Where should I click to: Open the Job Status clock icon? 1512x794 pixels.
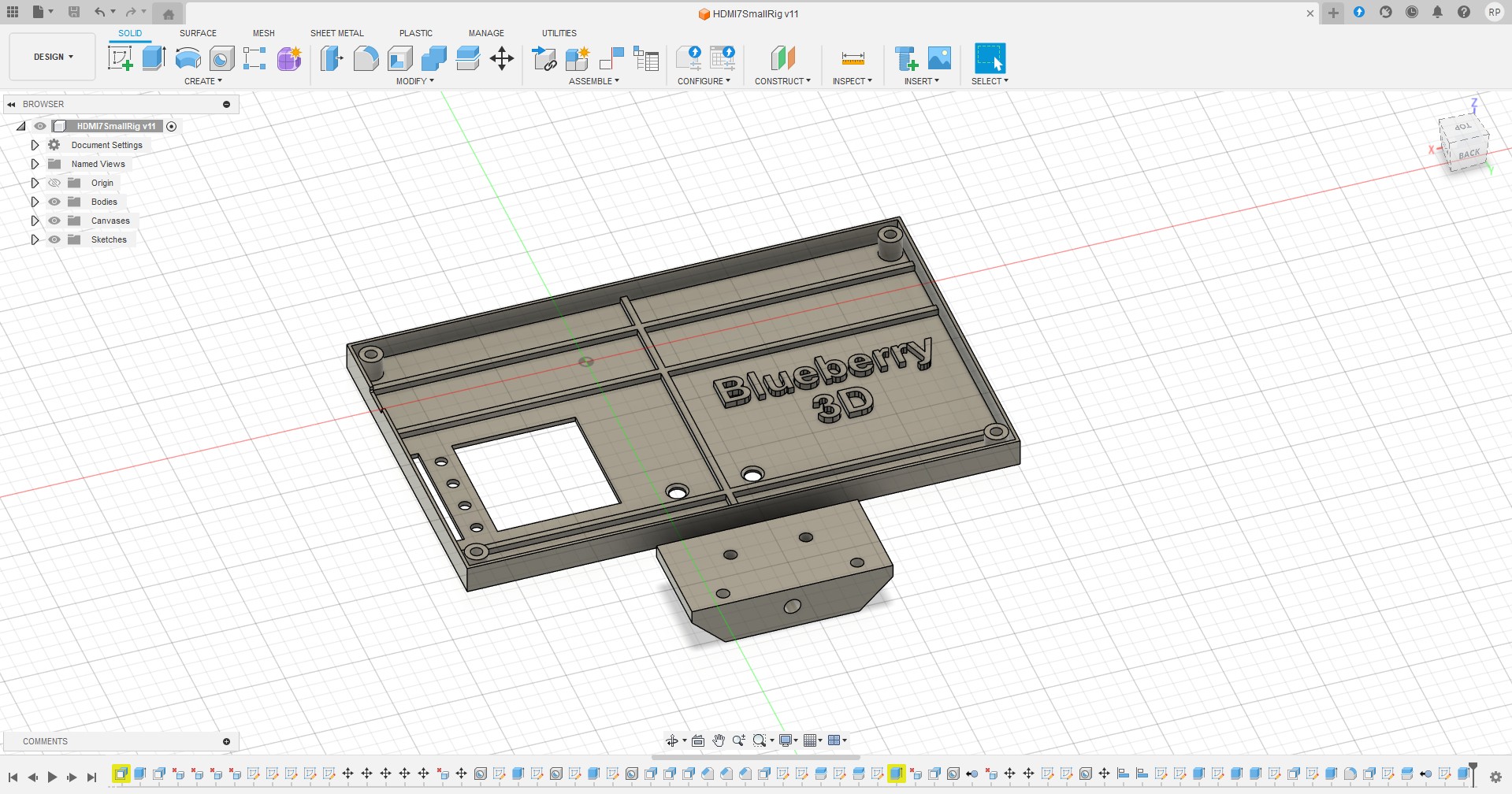coord(1412,12)
